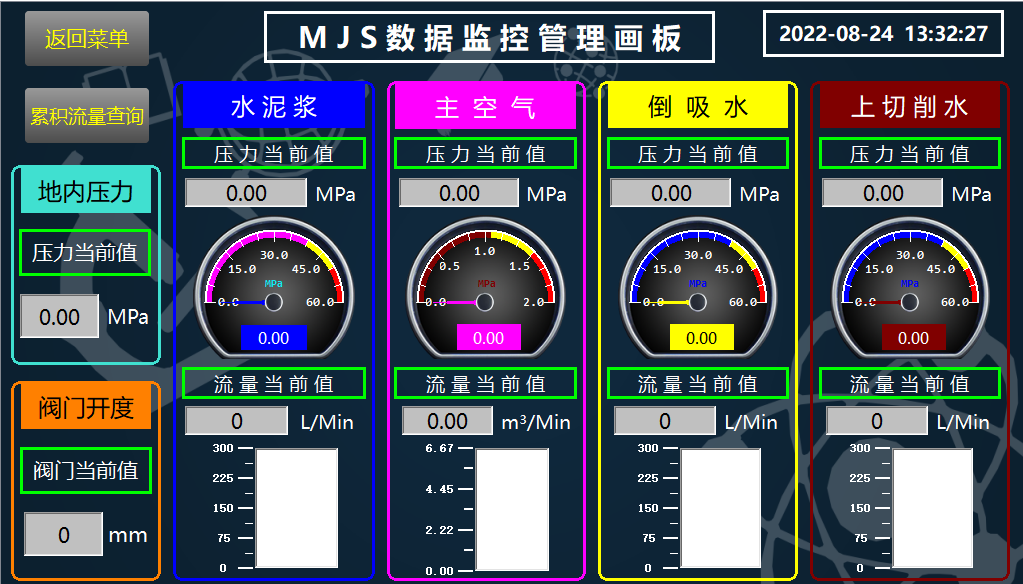Click the 阀门开度 mm value field
The width and height of the screenshot is (1023, 584).
tap(64, 534)
